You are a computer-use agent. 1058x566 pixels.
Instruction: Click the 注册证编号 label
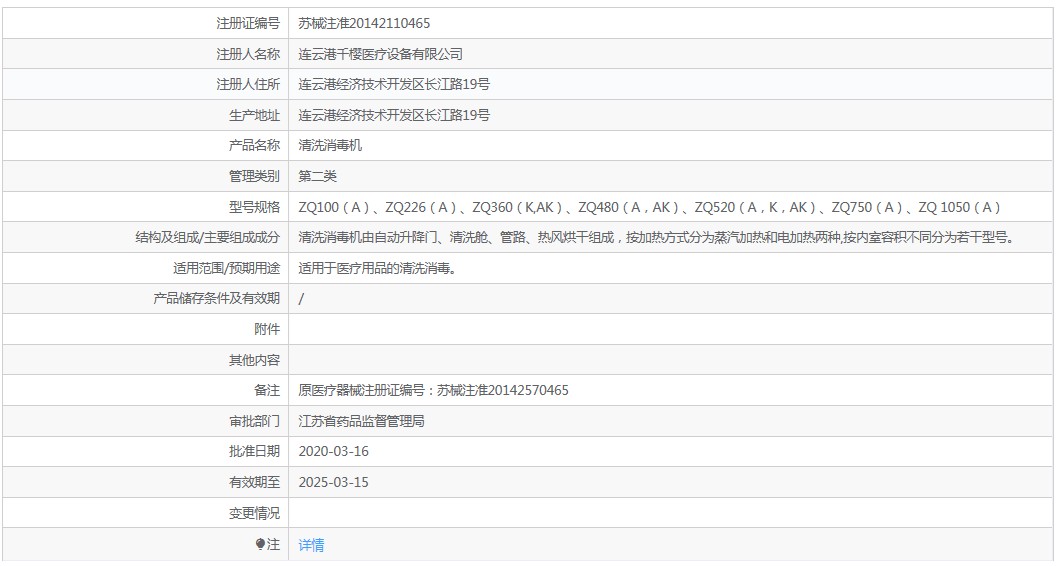tap(248, 24)
